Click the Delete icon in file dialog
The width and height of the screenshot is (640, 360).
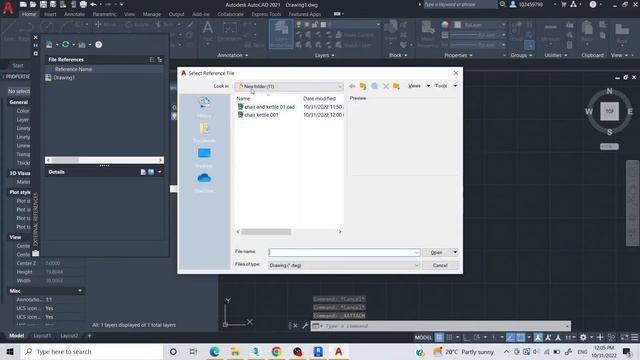(386, 86)
